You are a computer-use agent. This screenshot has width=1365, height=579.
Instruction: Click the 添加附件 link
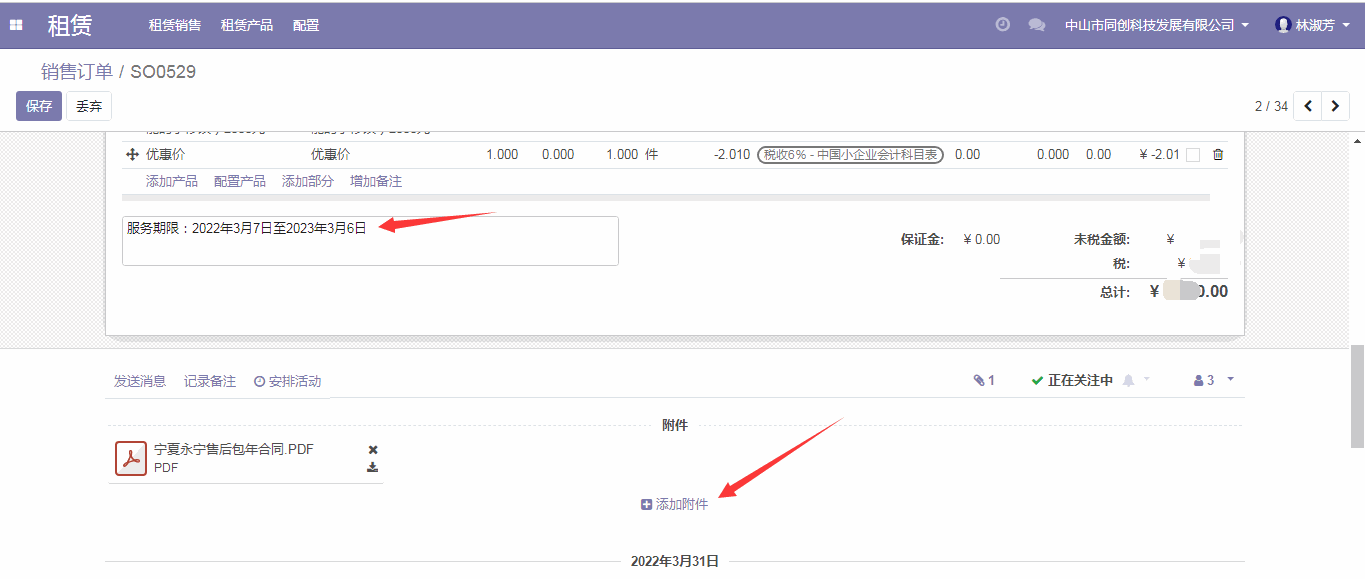pos(675,505)
